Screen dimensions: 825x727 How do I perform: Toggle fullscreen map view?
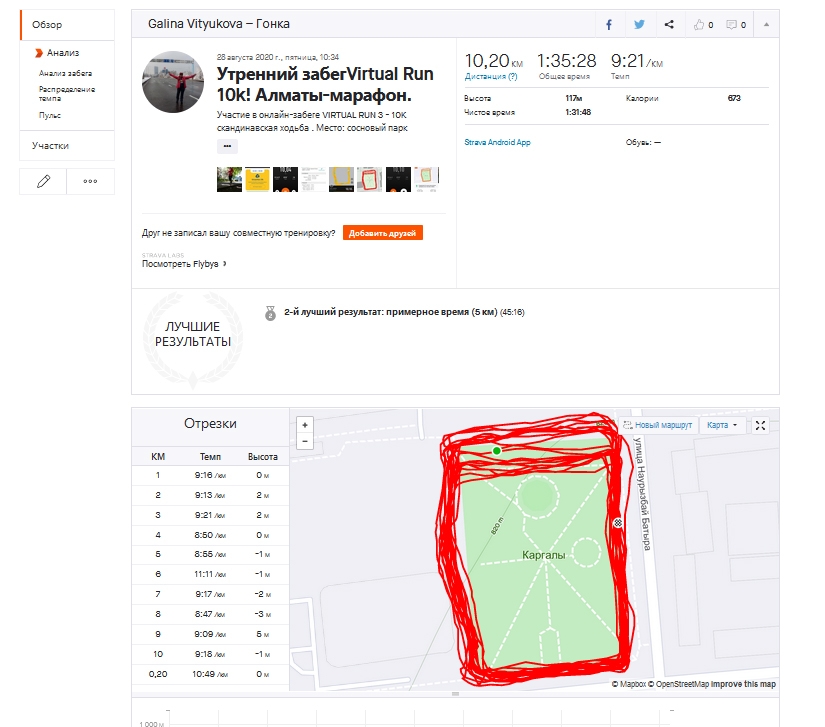[761, 425]
